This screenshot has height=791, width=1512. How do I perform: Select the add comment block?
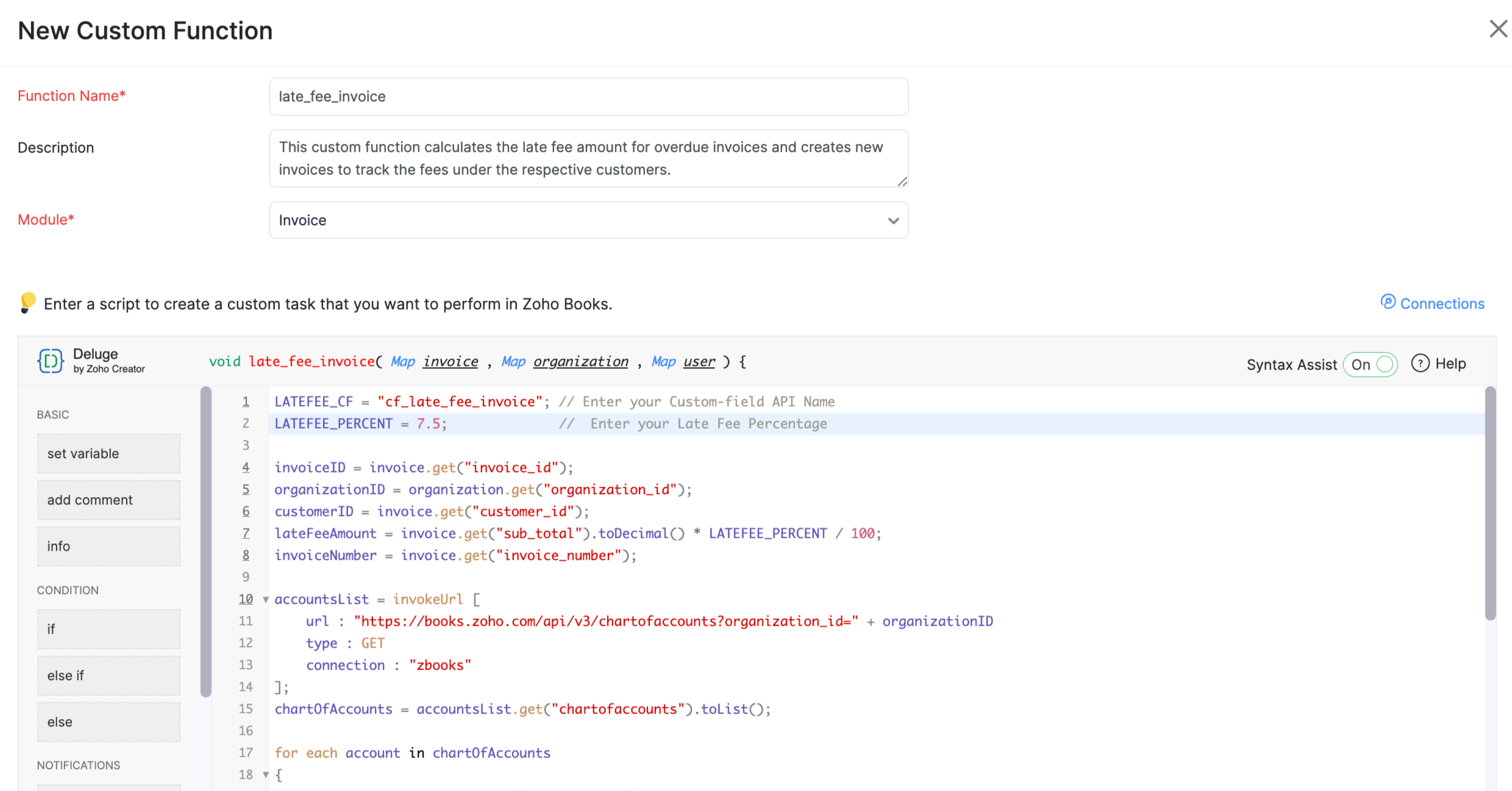(109, 500)
